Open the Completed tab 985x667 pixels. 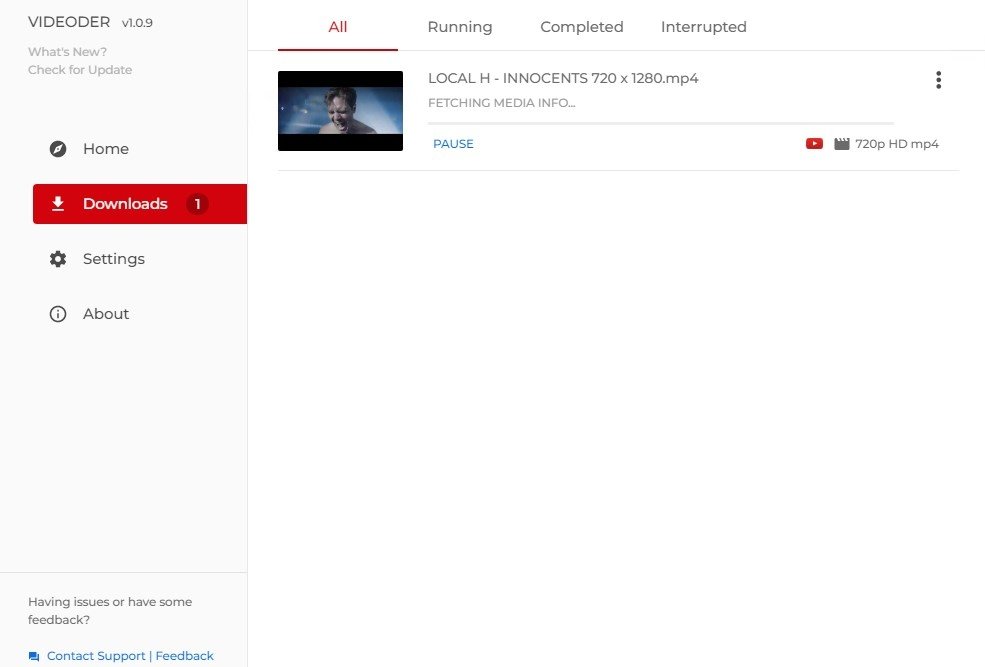pos(582,27)
